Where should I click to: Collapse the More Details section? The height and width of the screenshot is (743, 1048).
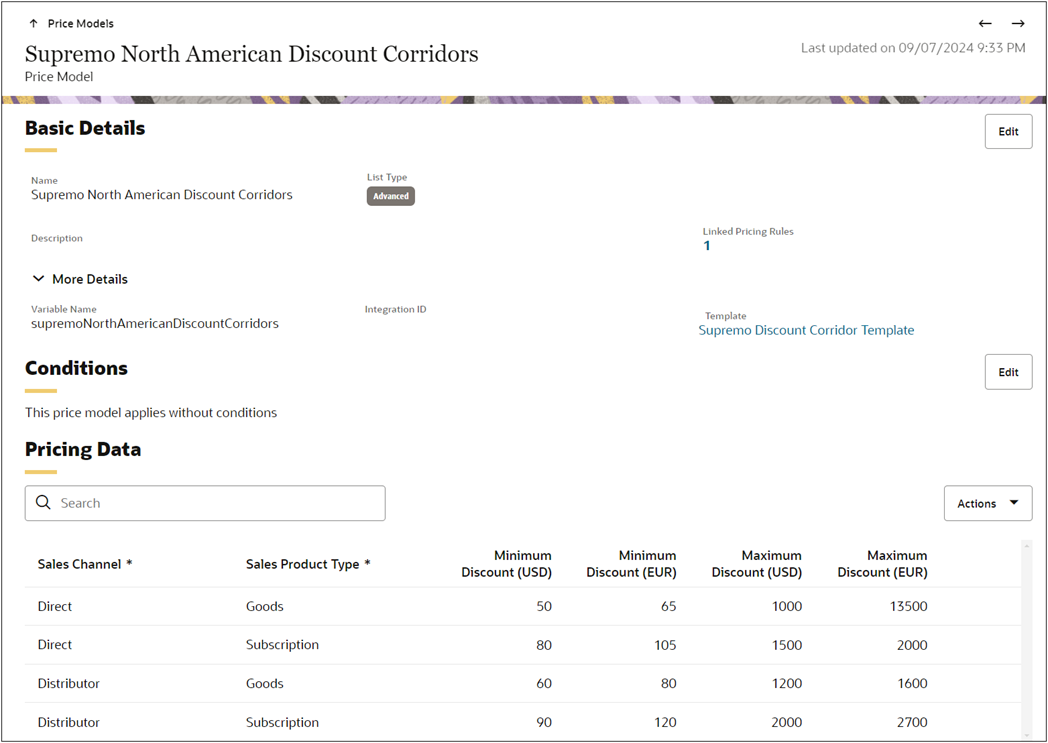(38, 279)
